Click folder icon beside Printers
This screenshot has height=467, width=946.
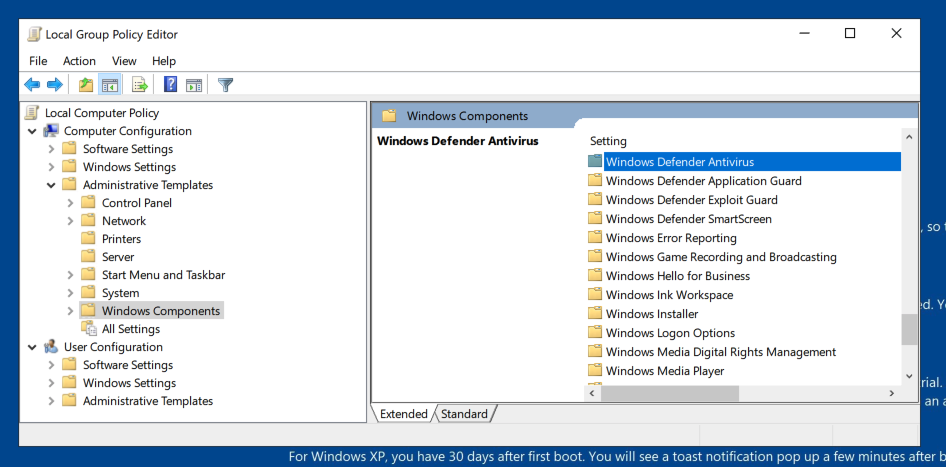(89, 238)
